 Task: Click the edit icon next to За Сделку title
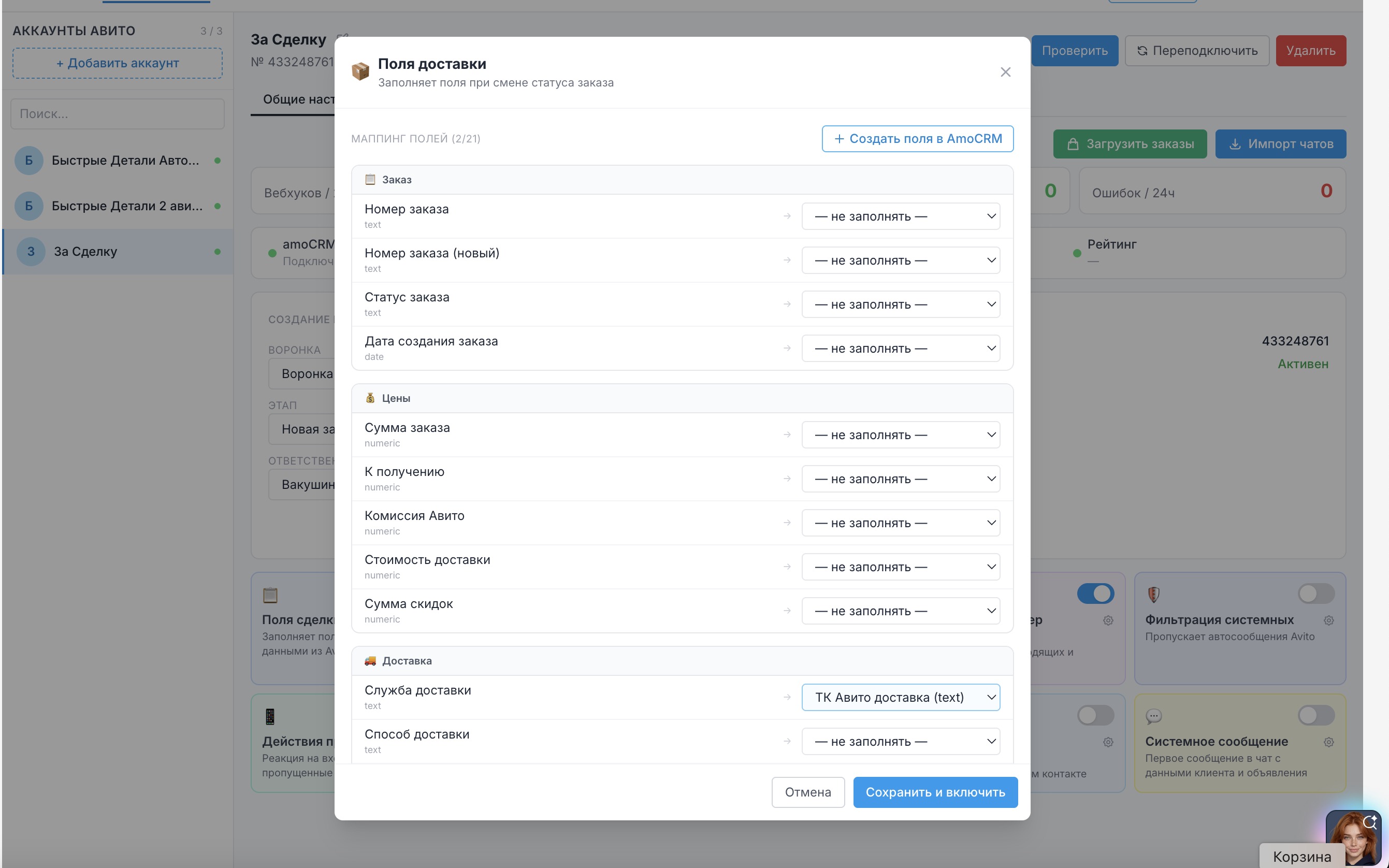342,38
